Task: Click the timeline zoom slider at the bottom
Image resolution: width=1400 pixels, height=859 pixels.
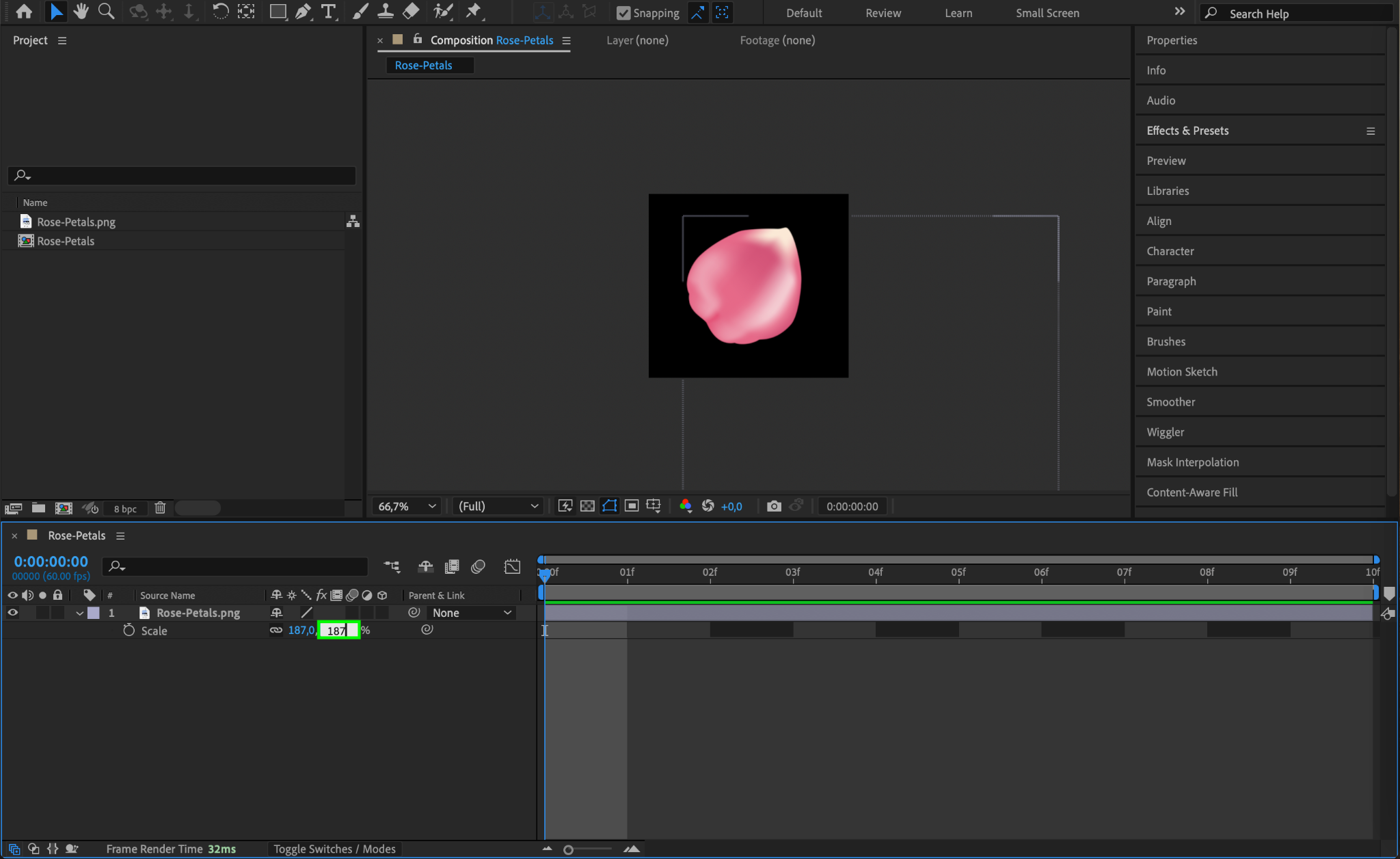Action: pyautogui.click(x=569, y=849)
